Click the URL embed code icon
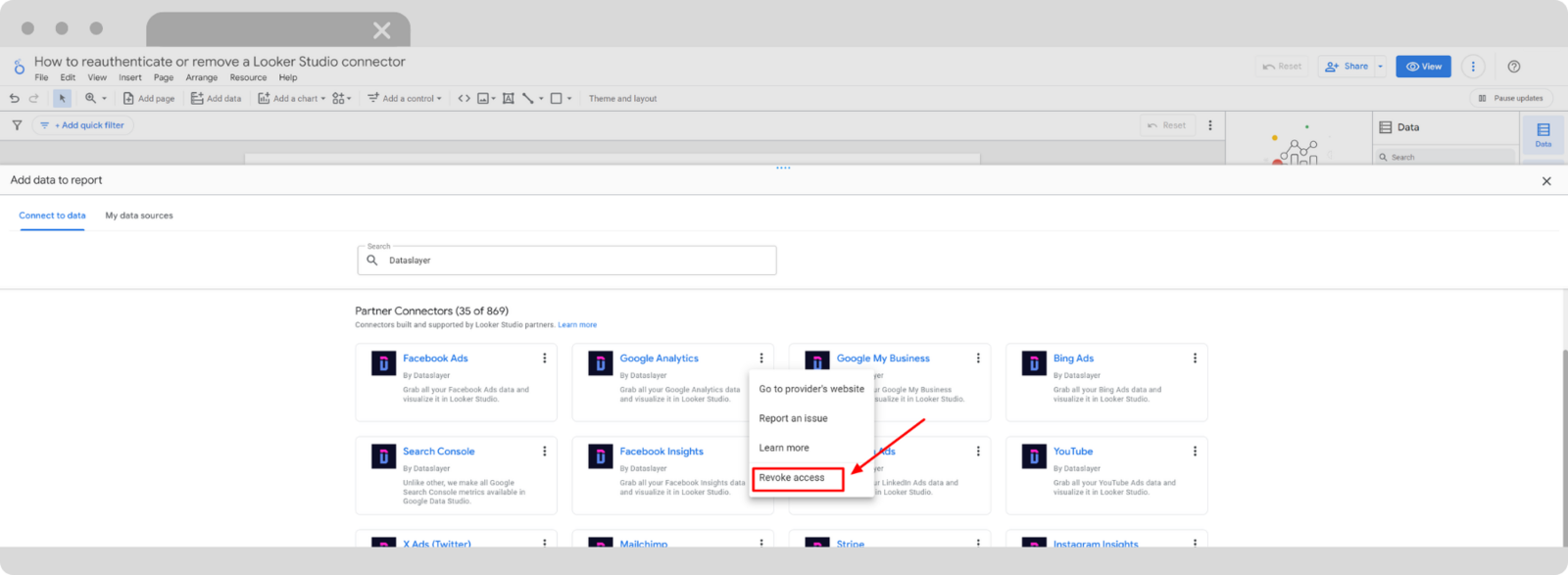Image resolution: width=1568 pixels, height=575 pixels. [x=465, y=98]
